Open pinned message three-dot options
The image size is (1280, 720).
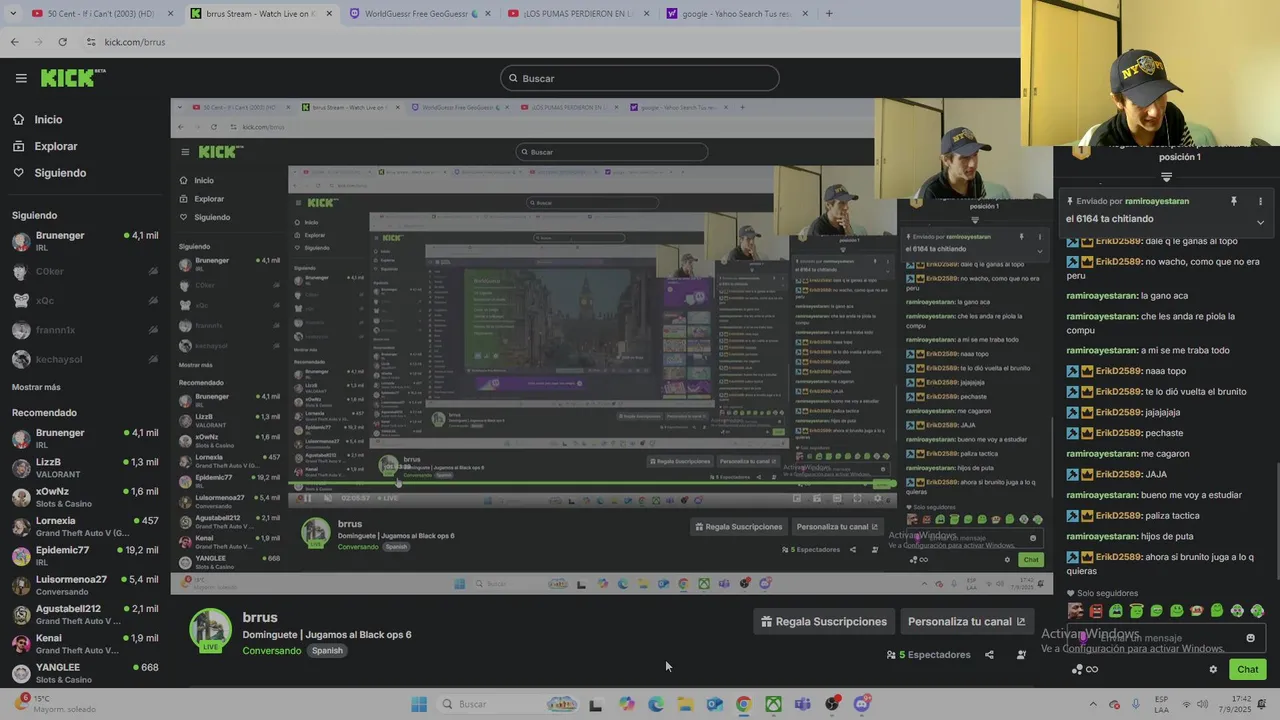point(1260,201)
